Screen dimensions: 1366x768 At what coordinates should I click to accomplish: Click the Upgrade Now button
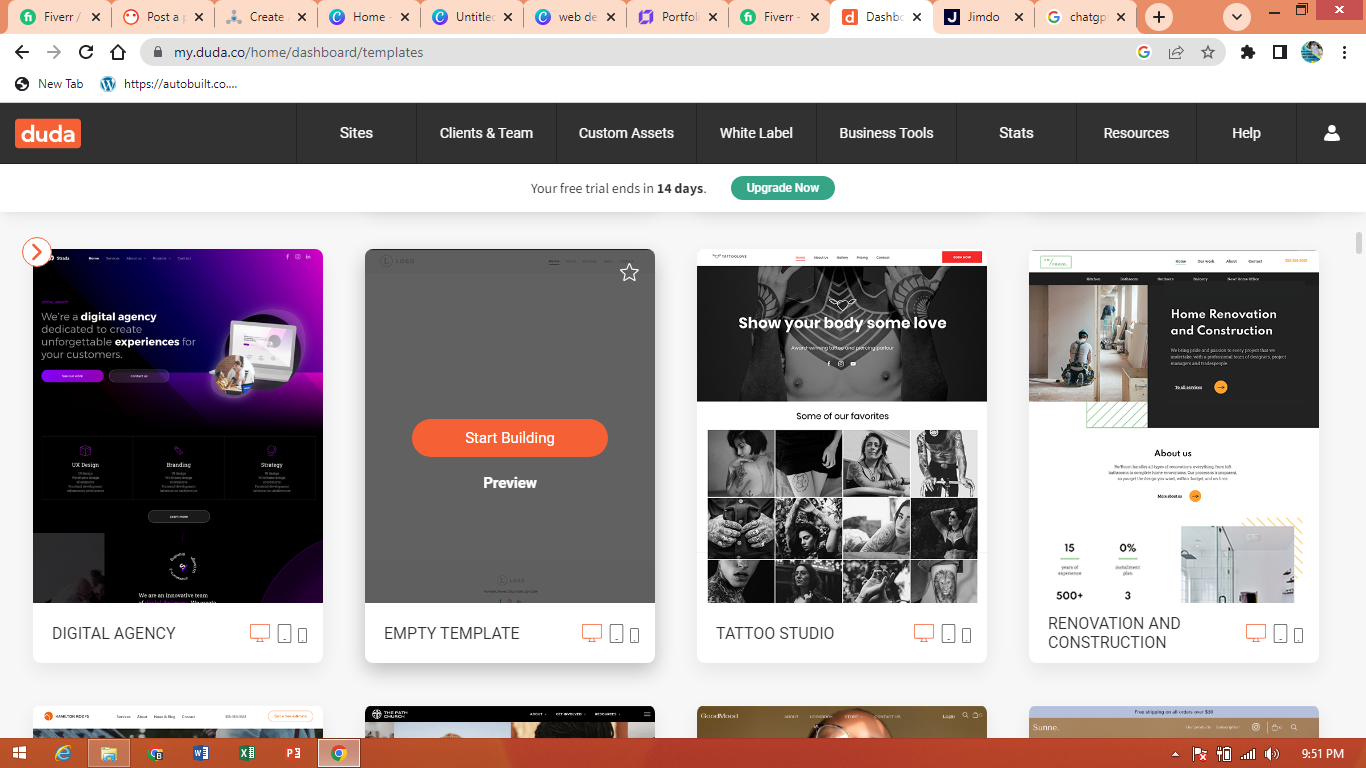tap(782, 188)
